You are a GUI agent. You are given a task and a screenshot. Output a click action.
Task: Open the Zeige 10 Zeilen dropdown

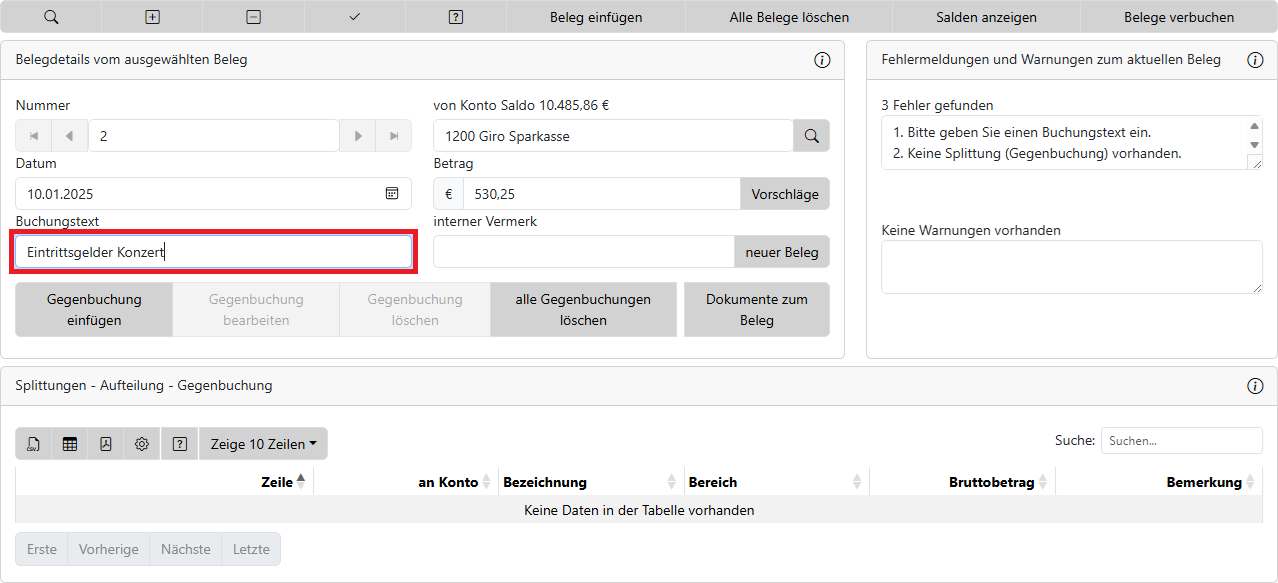[x=263, y=444]
